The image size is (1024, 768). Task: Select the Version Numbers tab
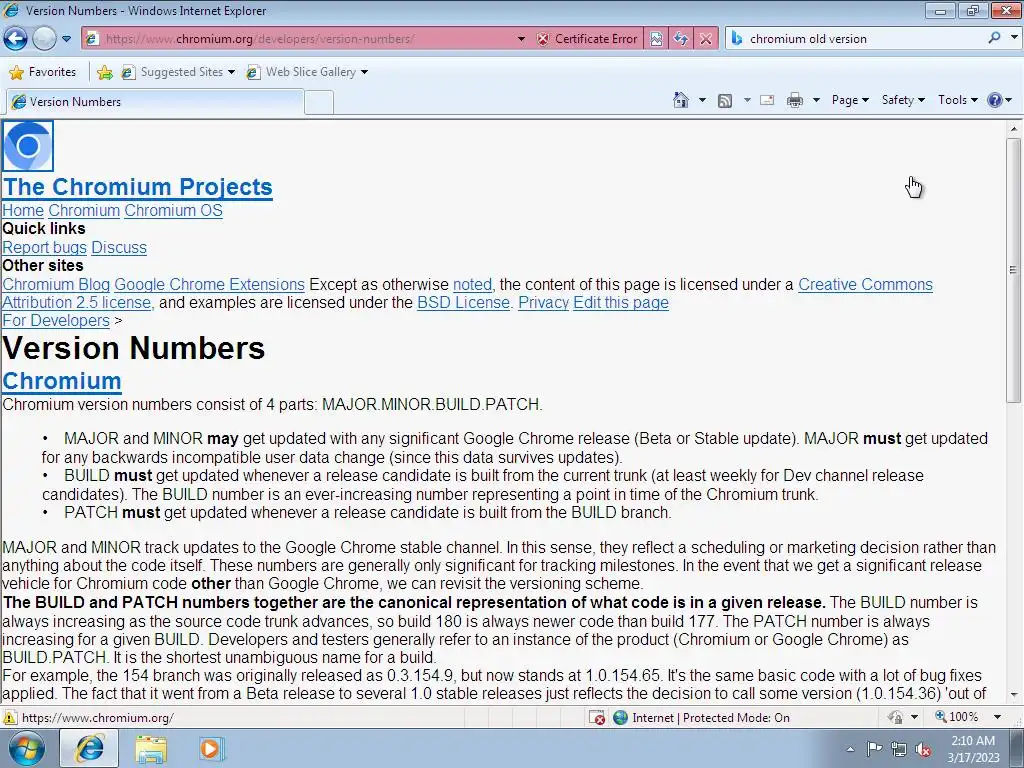tap(155, 102)
